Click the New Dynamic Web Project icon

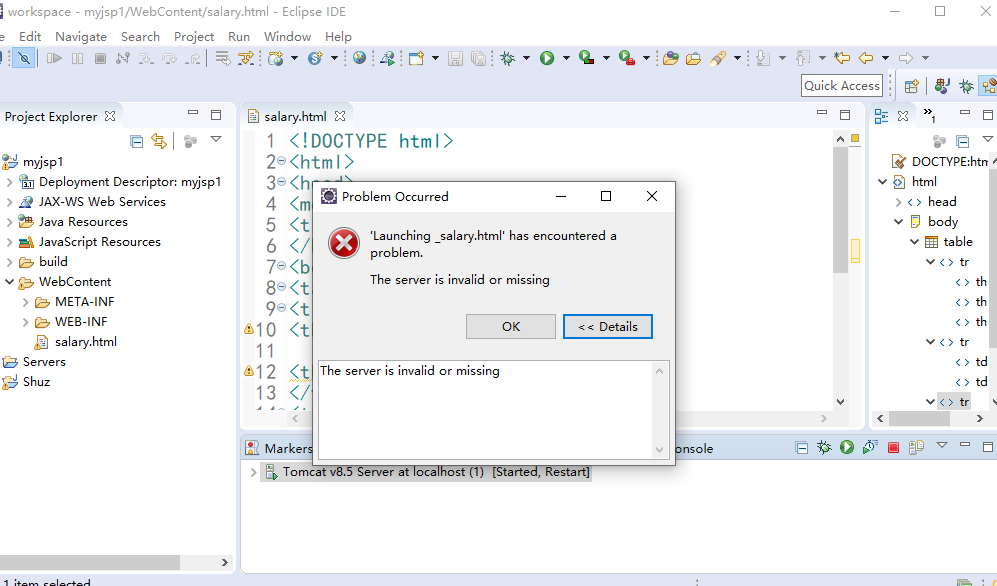click(276, 58)
